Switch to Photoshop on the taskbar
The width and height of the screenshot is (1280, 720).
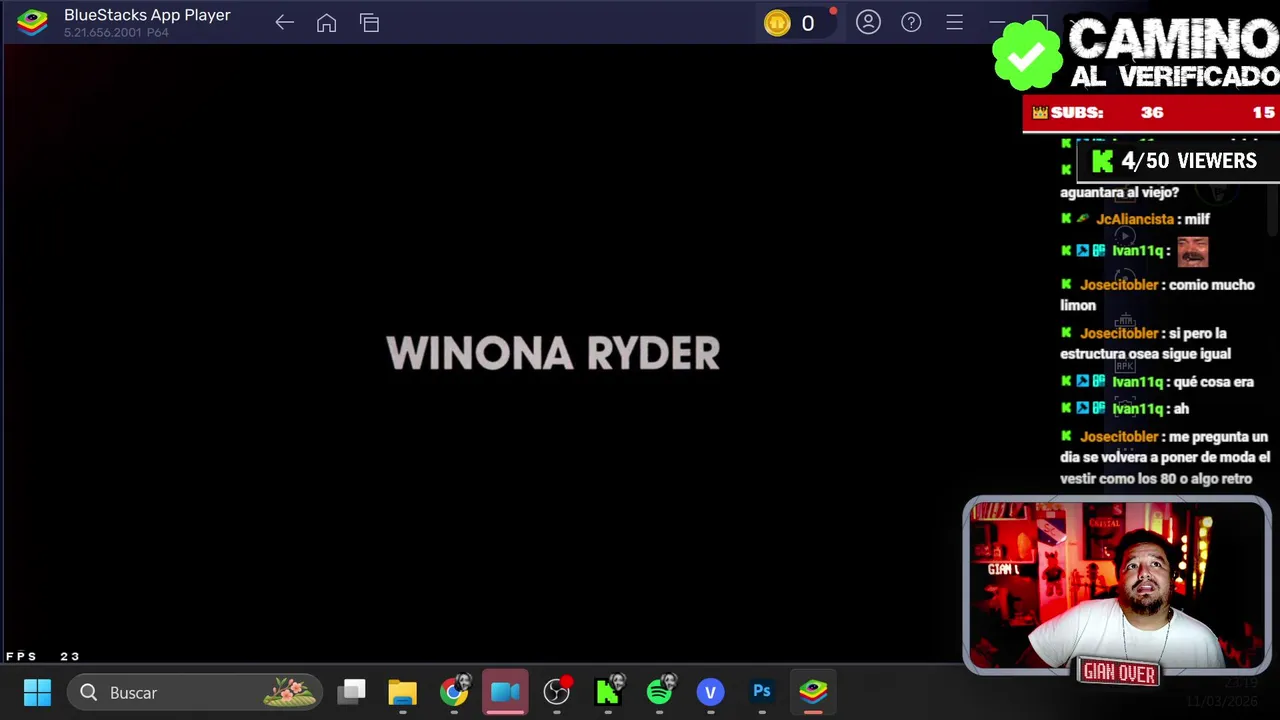coord(762,692)
